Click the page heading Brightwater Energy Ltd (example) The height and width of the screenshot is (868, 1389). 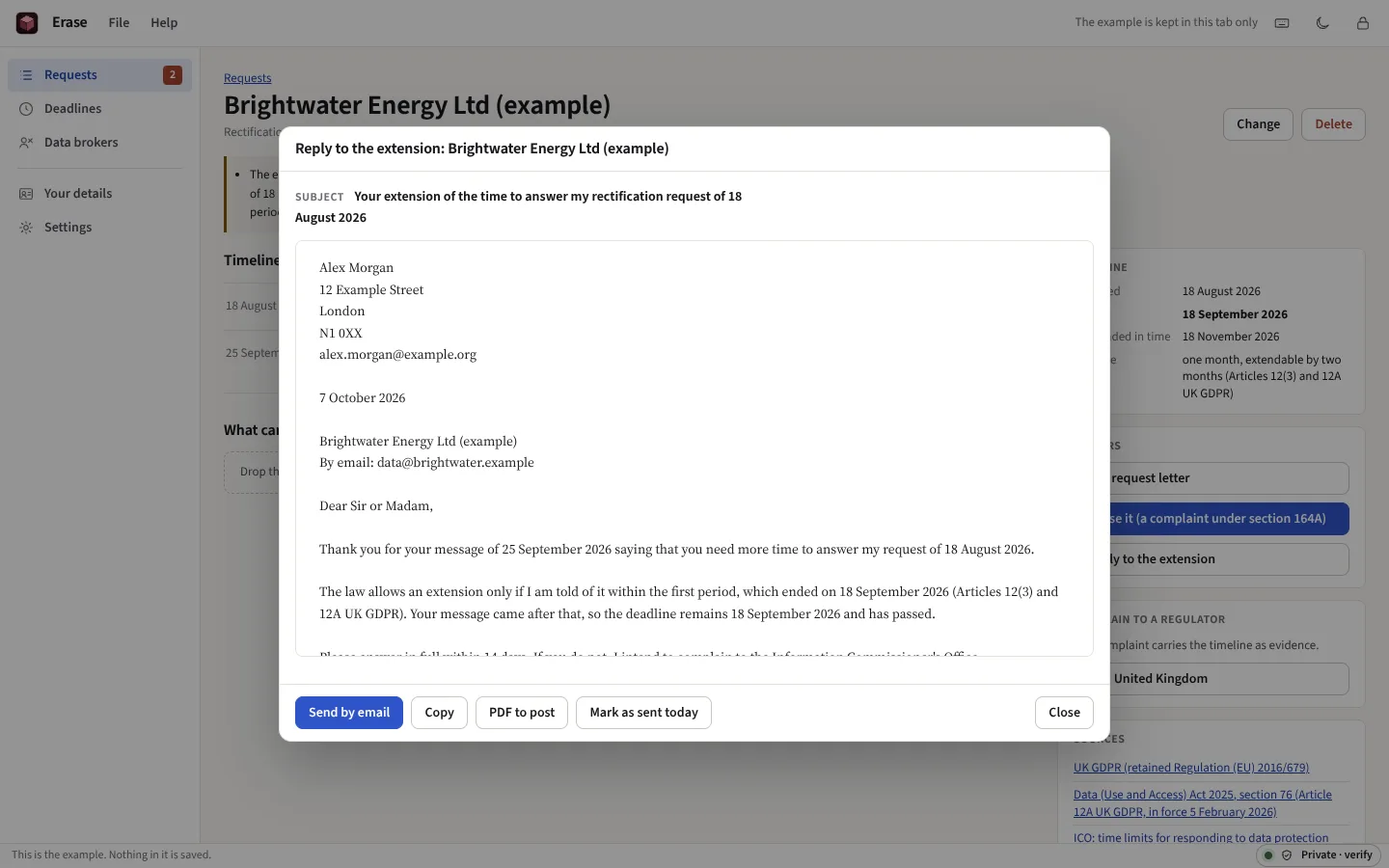(x=417, y=104)
